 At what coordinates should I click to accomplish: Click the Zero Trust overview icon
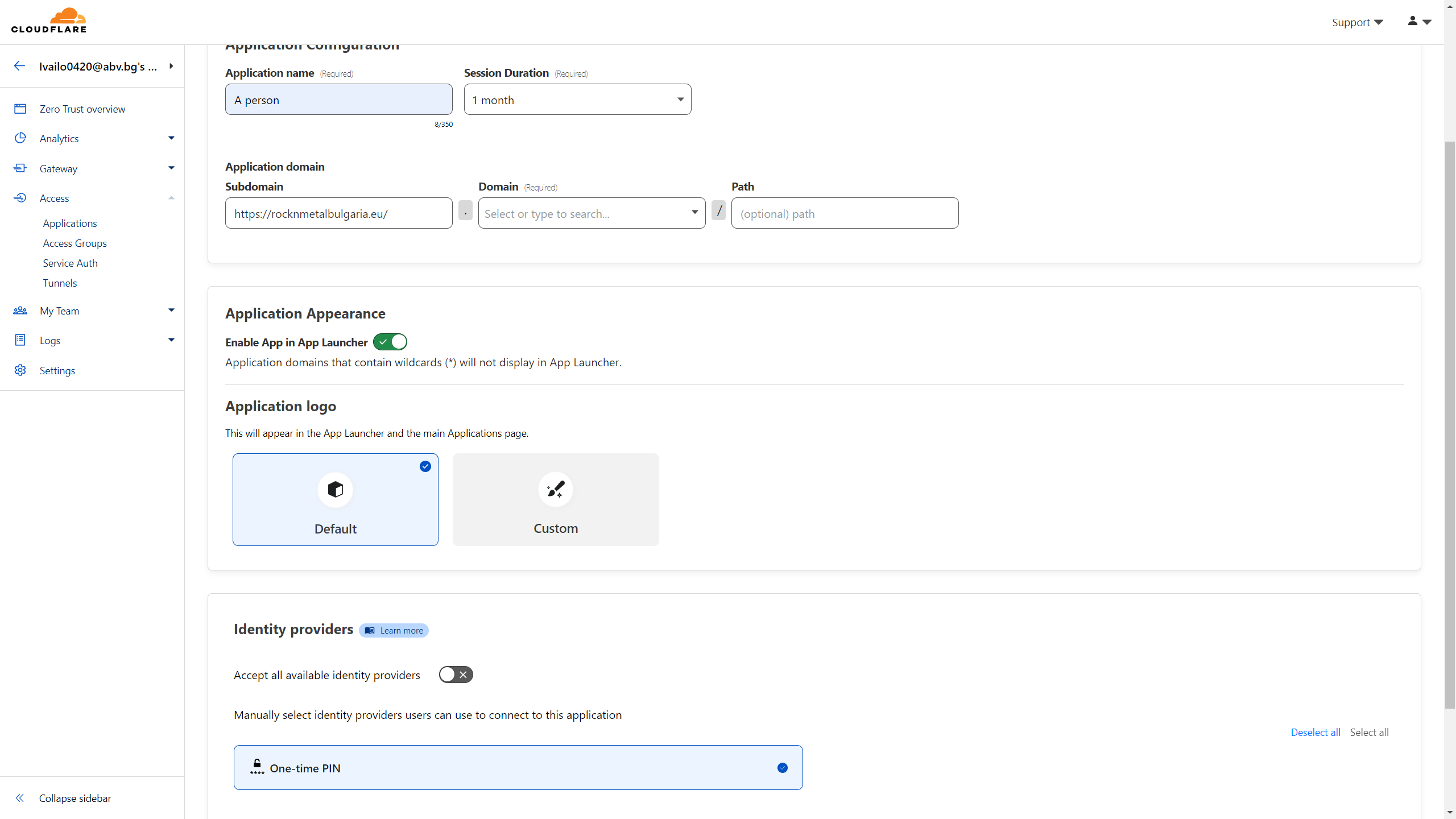[x=20, y=109]
